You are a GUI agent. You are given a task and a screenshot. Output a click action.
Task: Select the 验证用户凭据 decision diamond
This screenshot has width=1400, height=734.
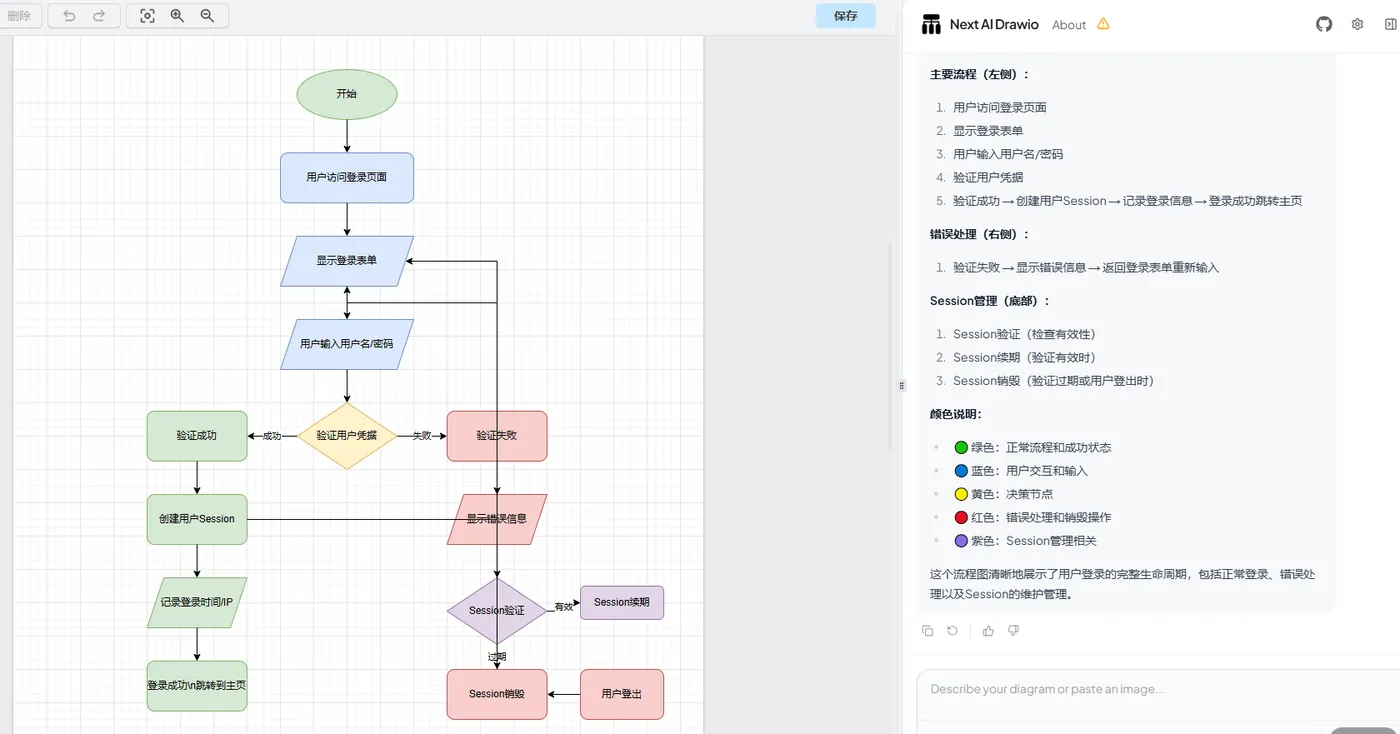[x=347, y=436]
